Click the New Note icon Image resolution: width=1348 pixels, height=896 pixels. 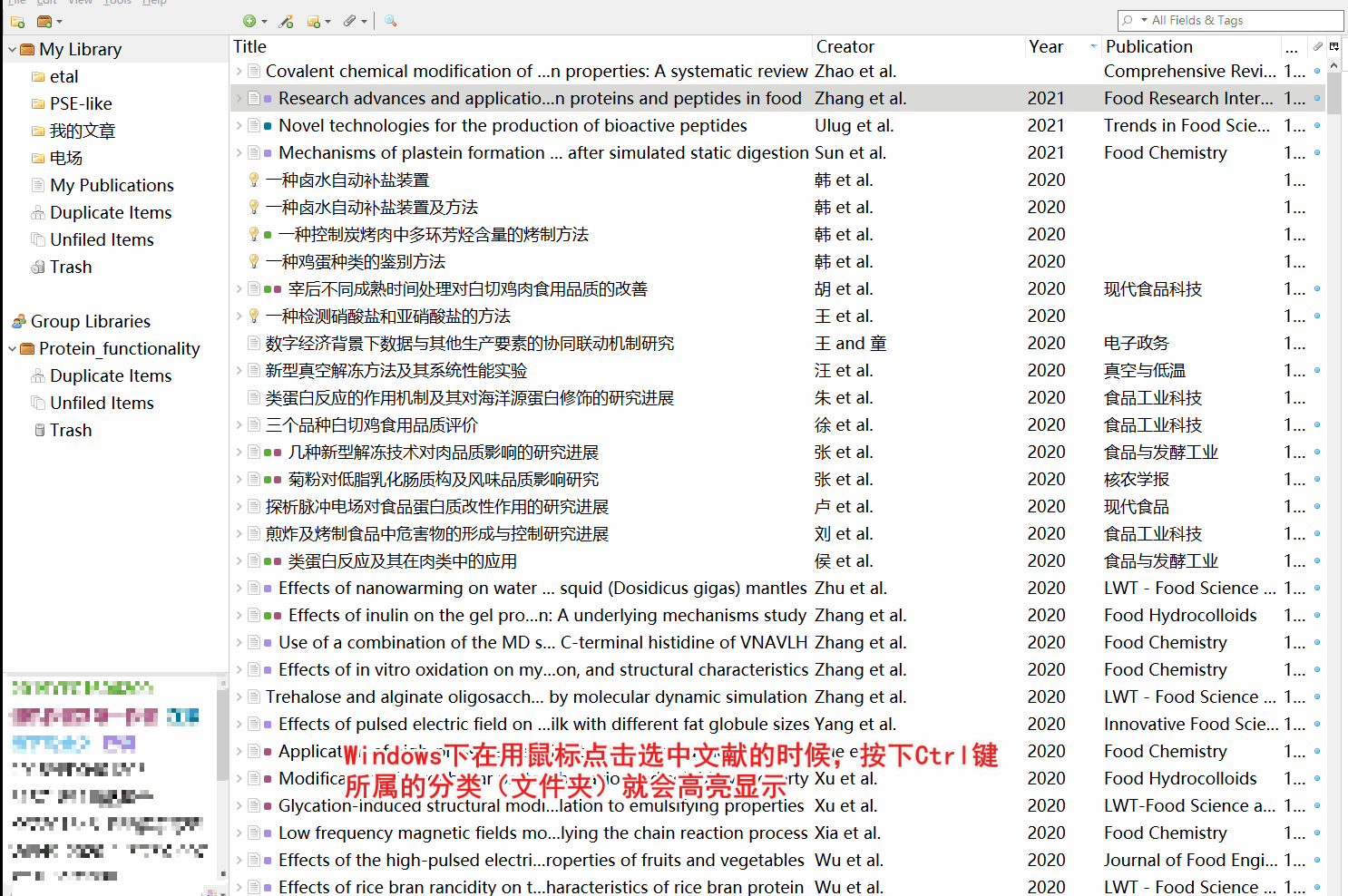[x=313, y=21]
